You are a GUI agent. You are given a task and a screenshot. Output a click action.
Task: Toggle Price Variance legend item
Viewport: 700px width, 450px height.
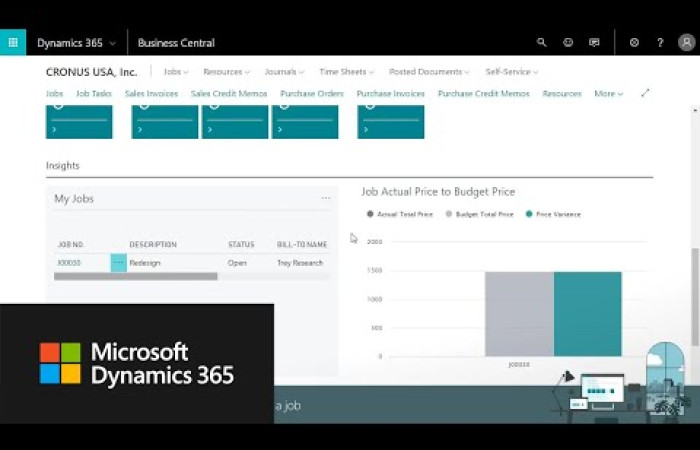click(x=557, y=214)
